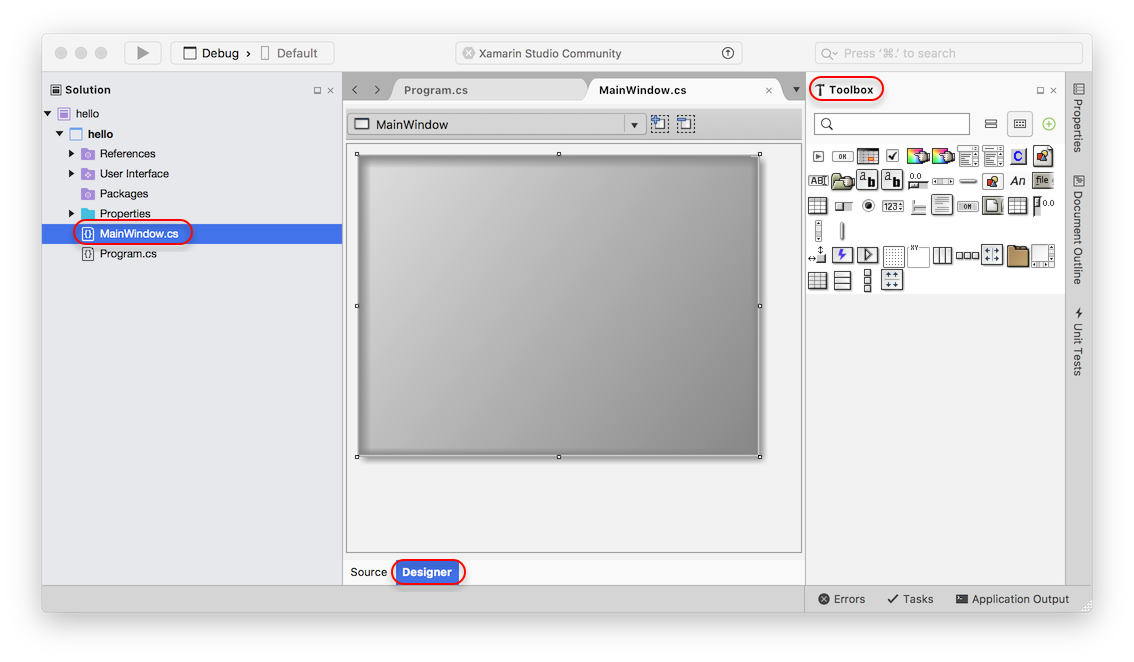Pick the Radio Button widget in Toolbox
1134x662 pixels.
coord(868,206)
